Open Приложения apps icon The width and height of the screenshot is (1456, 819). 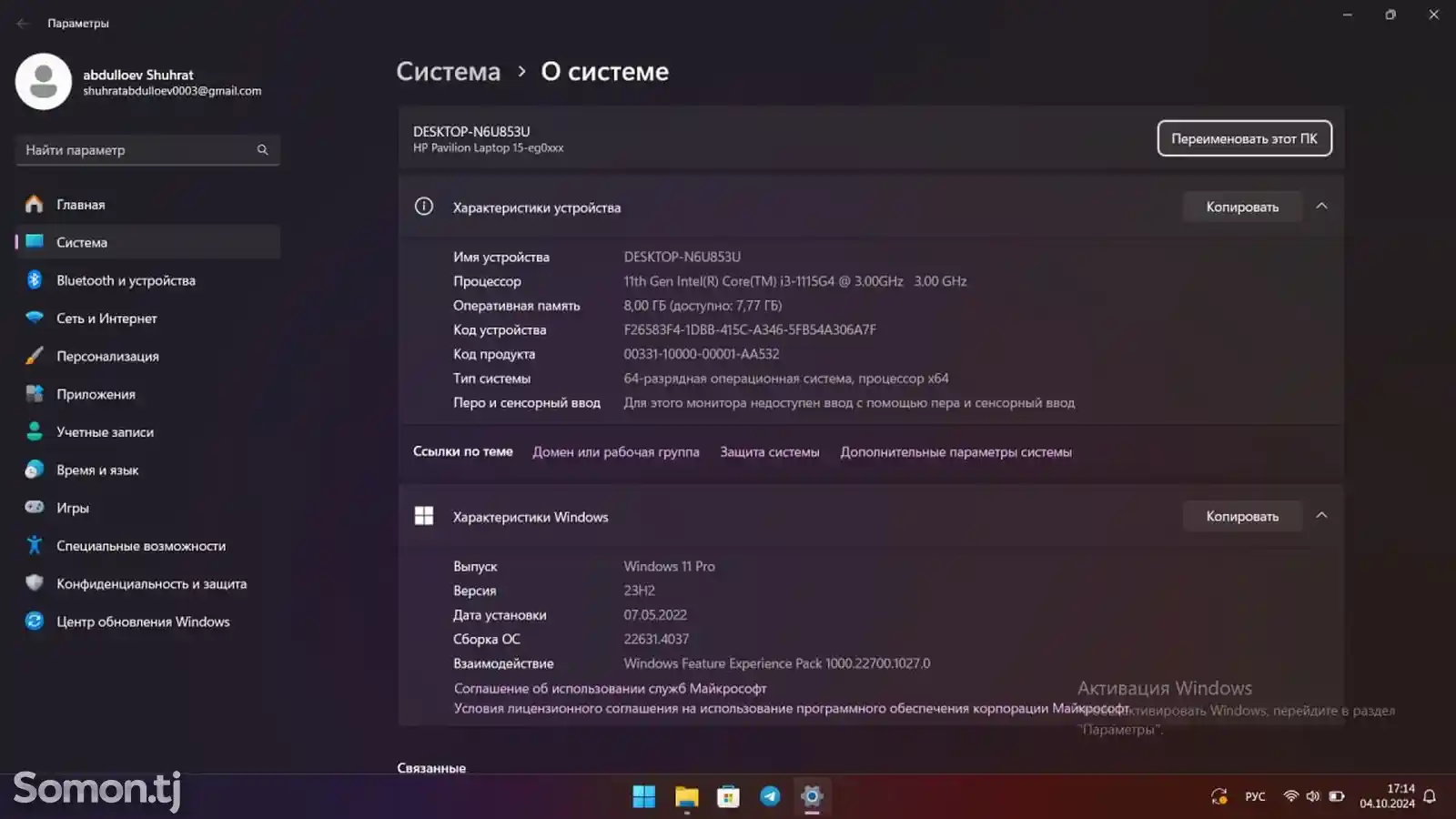(x=34, y=394)
